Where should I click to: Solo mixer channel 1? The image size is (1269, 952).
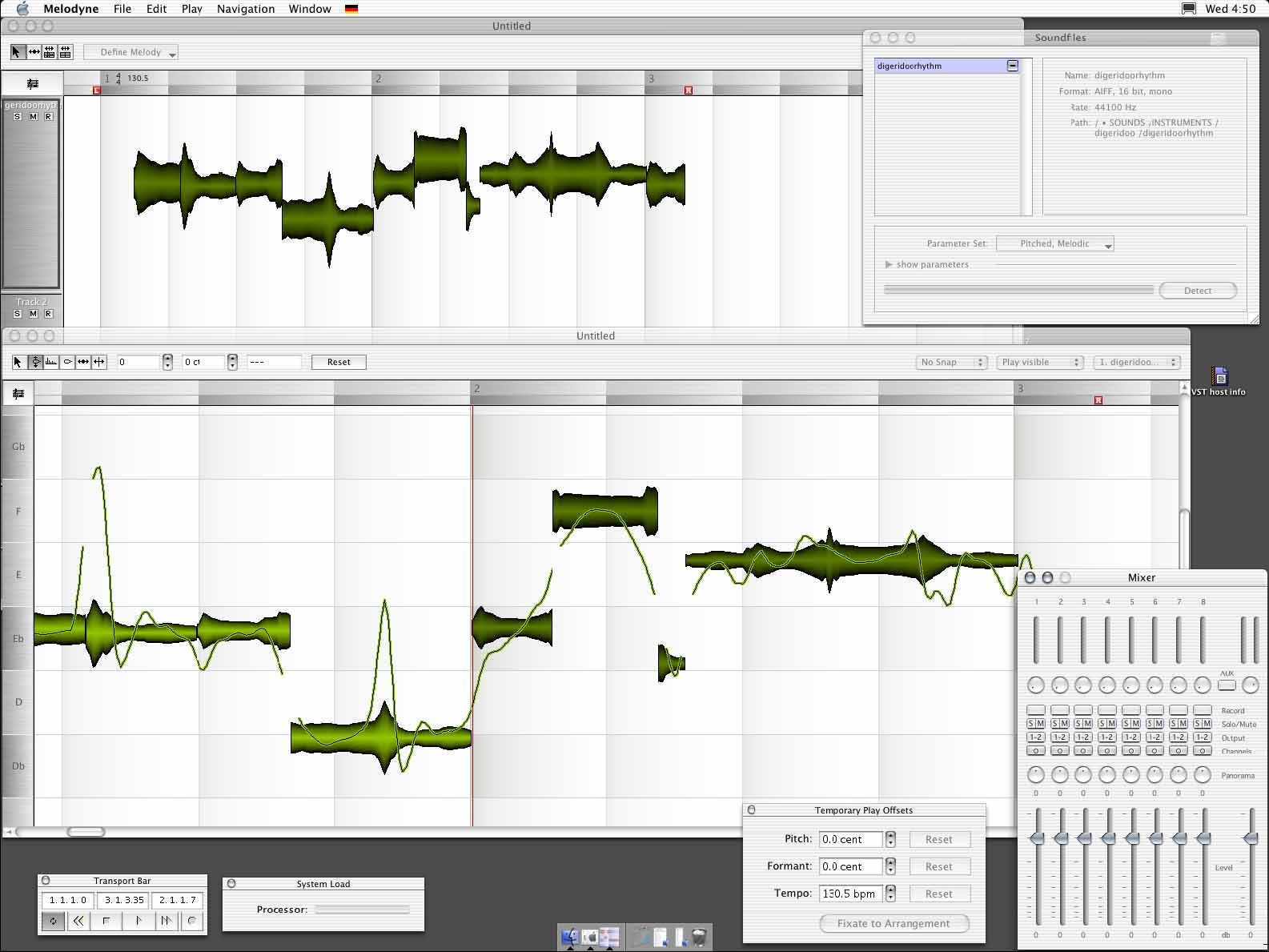(1031, 724)
